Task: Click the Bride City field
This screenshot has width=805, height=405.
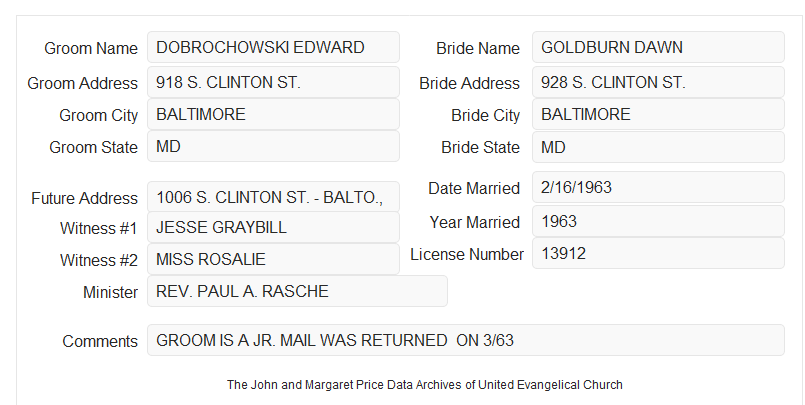Action: pos(658,114)
